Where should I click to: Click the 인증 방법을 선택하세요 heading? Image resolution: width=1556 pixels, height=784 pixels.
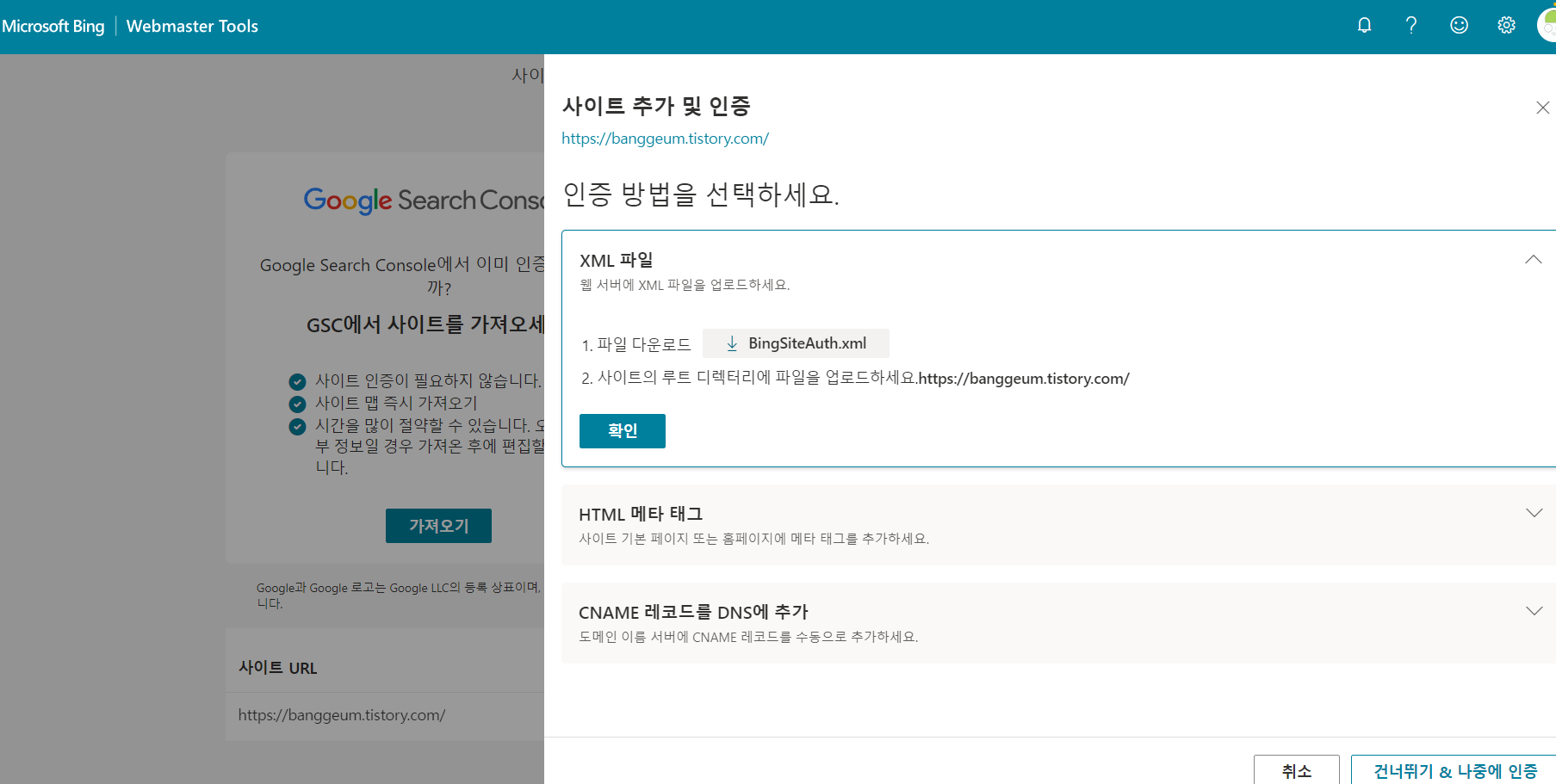pos(701,194)
